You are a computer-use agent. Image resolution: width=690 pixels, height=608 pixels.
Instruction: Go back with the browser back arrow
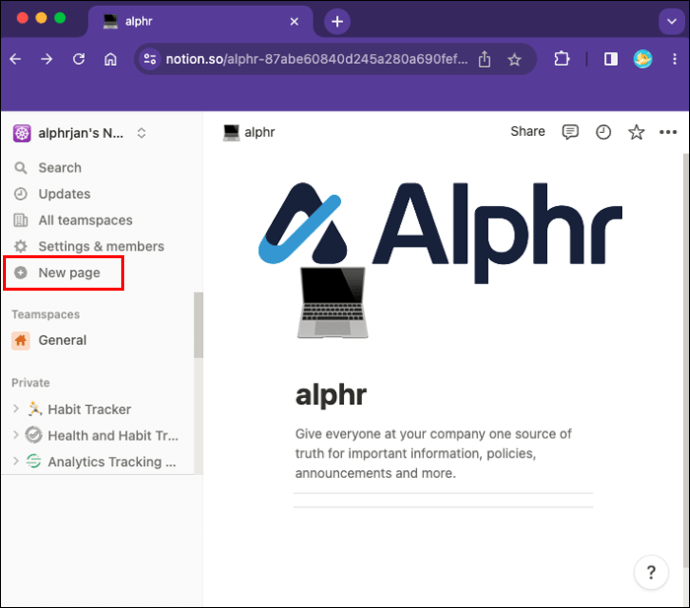pos(16,59)
